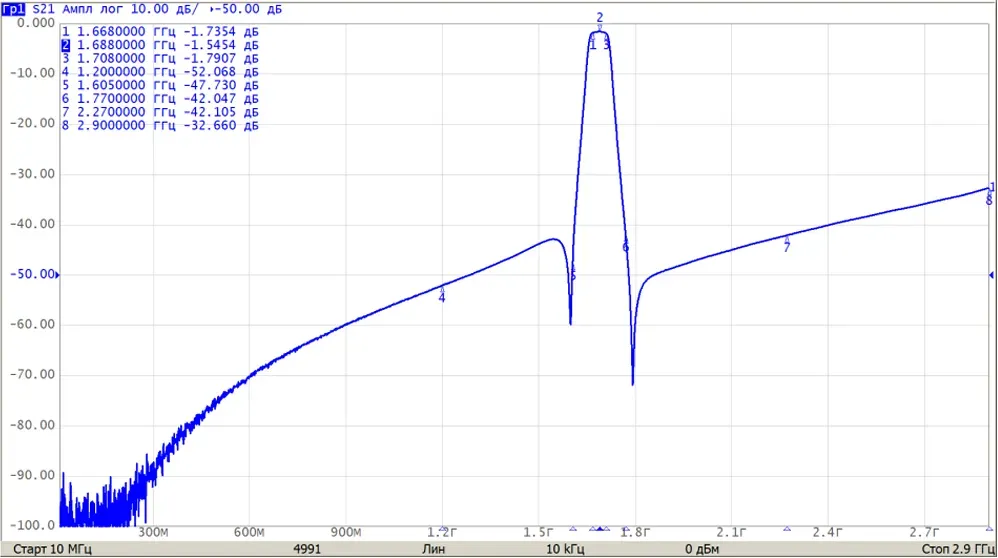
Task: Change the Лин sweep type field
Action: click(x=433, y=549)
